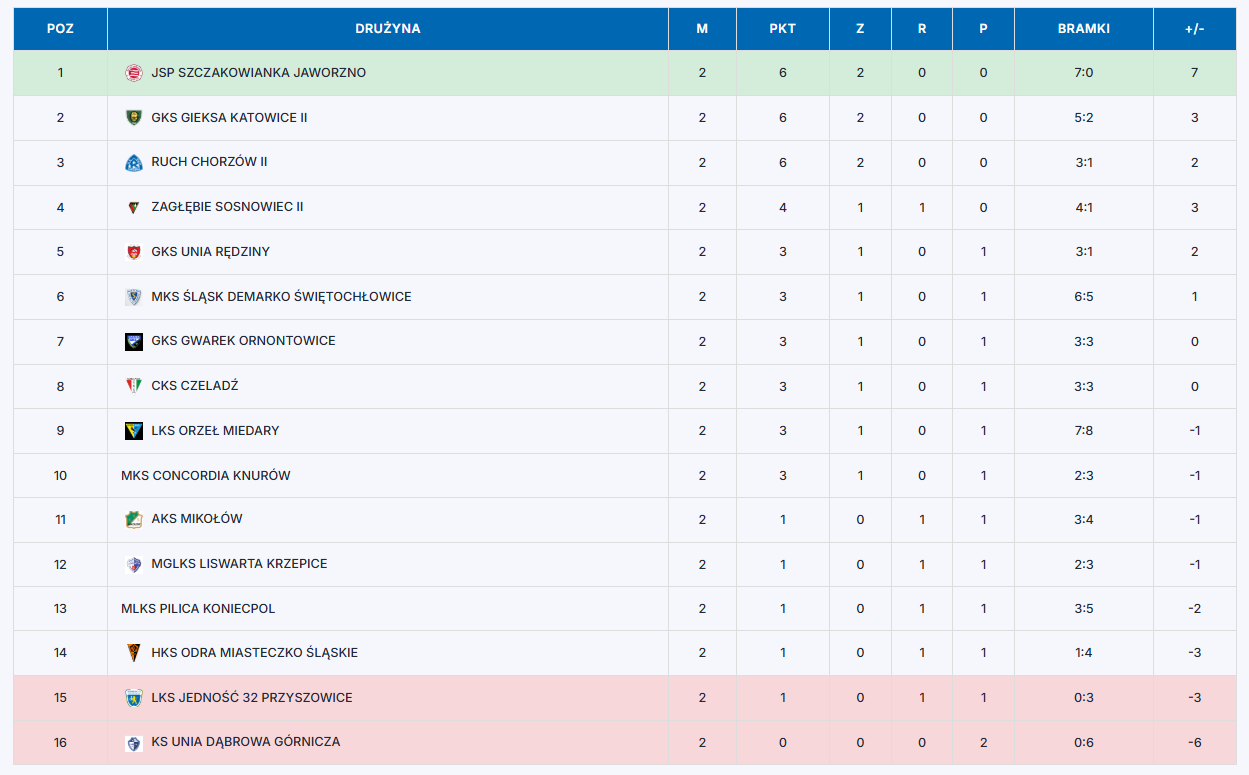This screenshot has width=1249, height=775.
Task: Open the MGLKS Liswarta Krzepice team name
Action: click(239, 564)
